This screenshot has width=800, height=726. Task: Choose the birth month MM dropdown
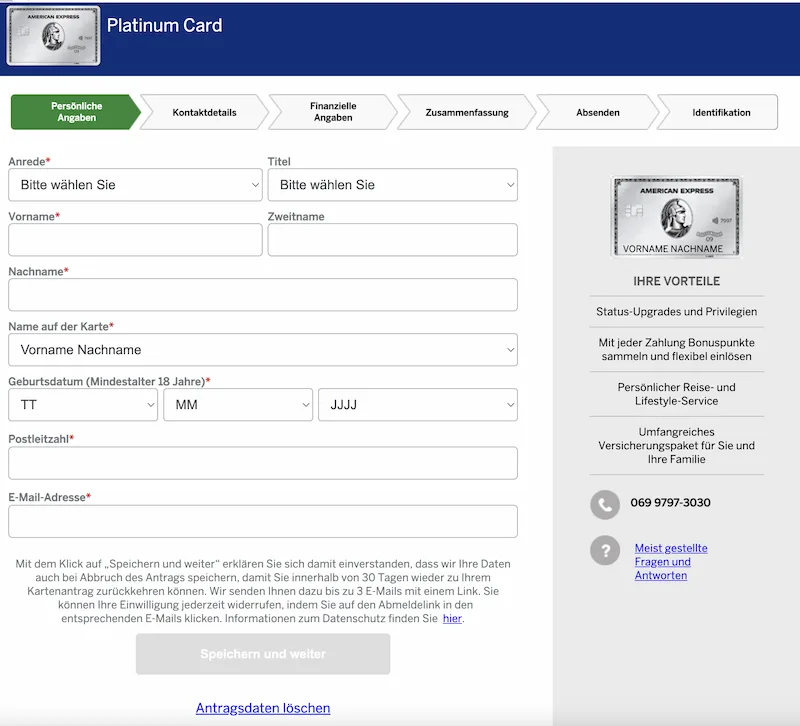238,405
